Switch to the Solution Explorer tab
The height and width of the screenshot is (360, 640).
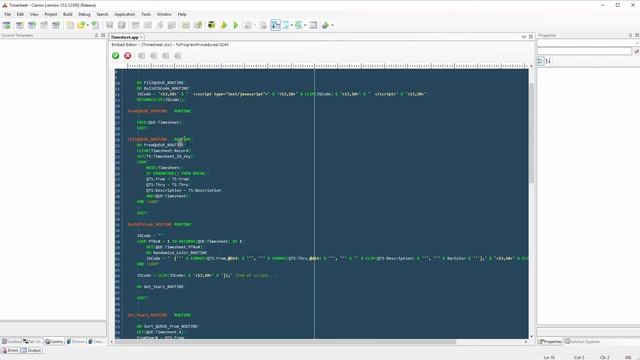pyautogui.click(x=582, y=341)
